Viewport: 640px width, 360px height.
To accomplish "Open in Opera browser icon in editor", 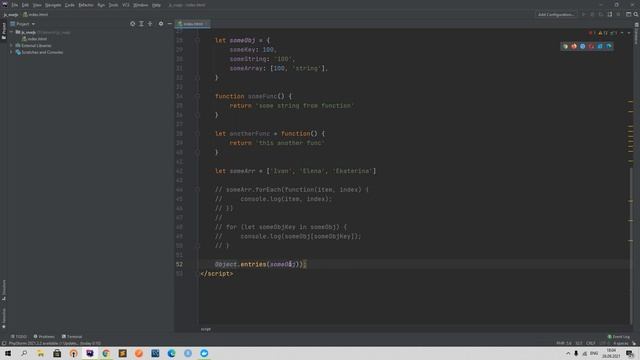I will (591, 46).
